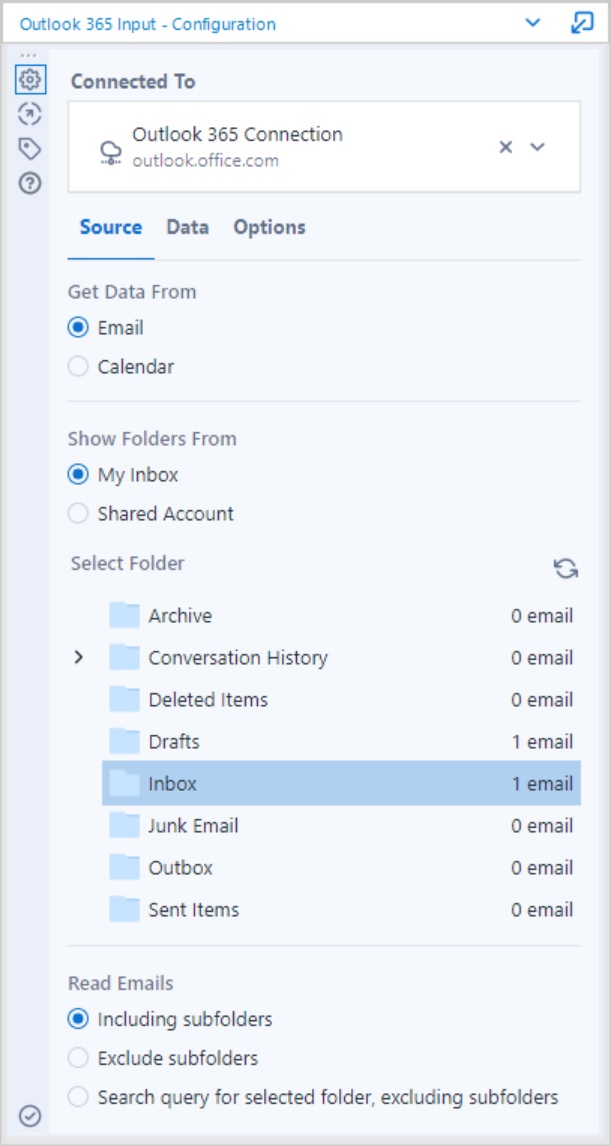Choose Shared Account for folders
This screenshot has width=611, height=1146.
coord(79,513)
